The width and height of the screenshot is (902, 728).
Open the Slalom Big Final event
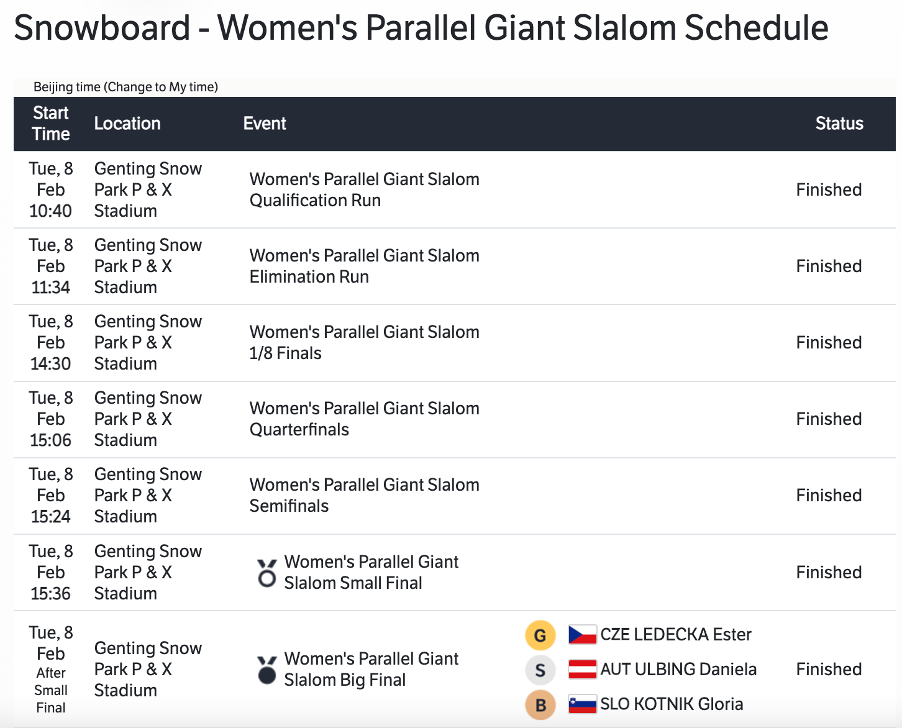(x=371, y=669)
